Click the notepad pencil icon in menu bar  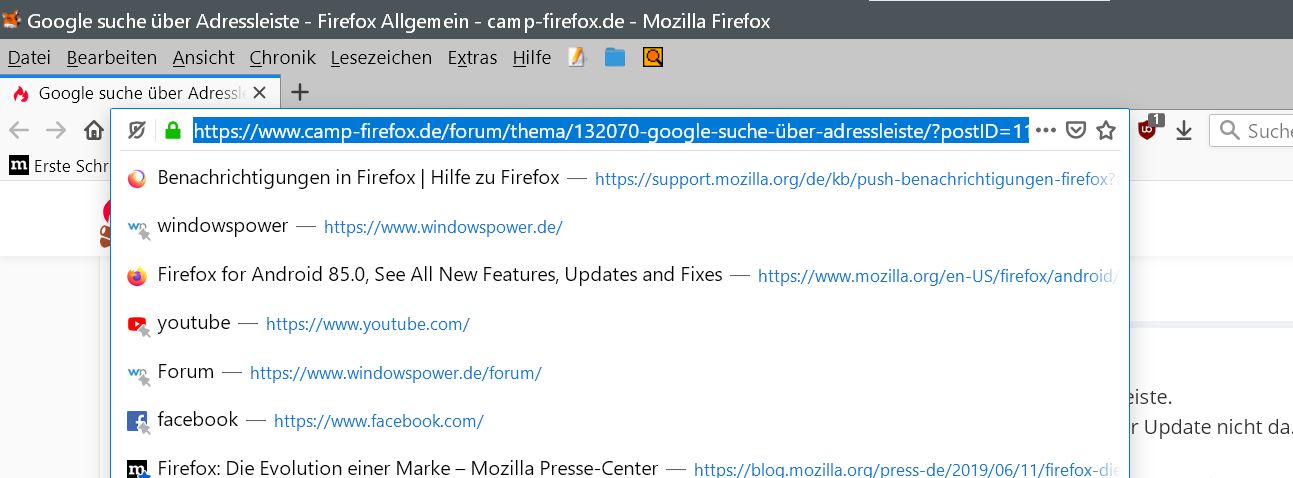576,58
